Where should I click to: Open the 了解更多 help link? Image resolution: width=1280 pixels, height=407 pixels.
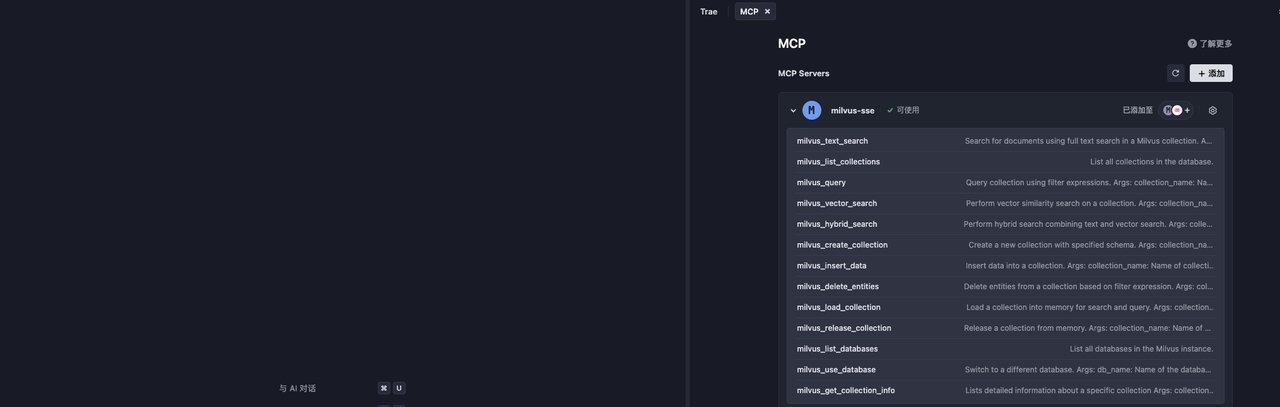coord(1210,44)
